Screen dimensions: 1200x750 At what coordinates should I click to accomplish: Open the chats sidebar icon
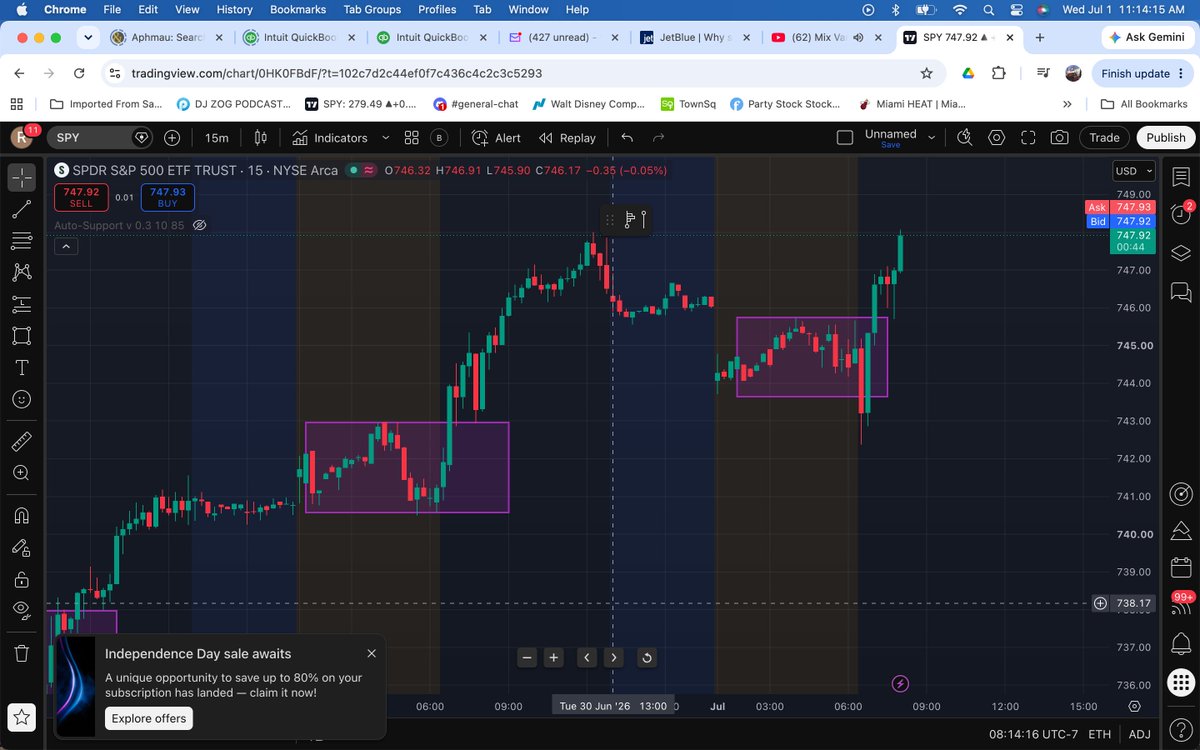click(x=1180, y=292)
